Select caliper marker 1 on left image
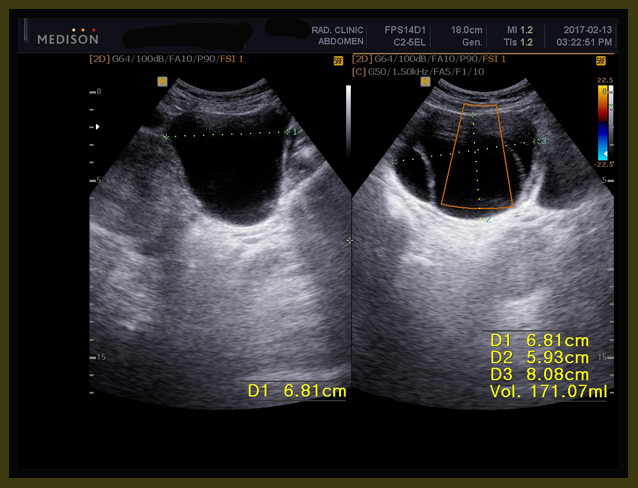Viewport: 638px width, 488px height. point(292,132)
